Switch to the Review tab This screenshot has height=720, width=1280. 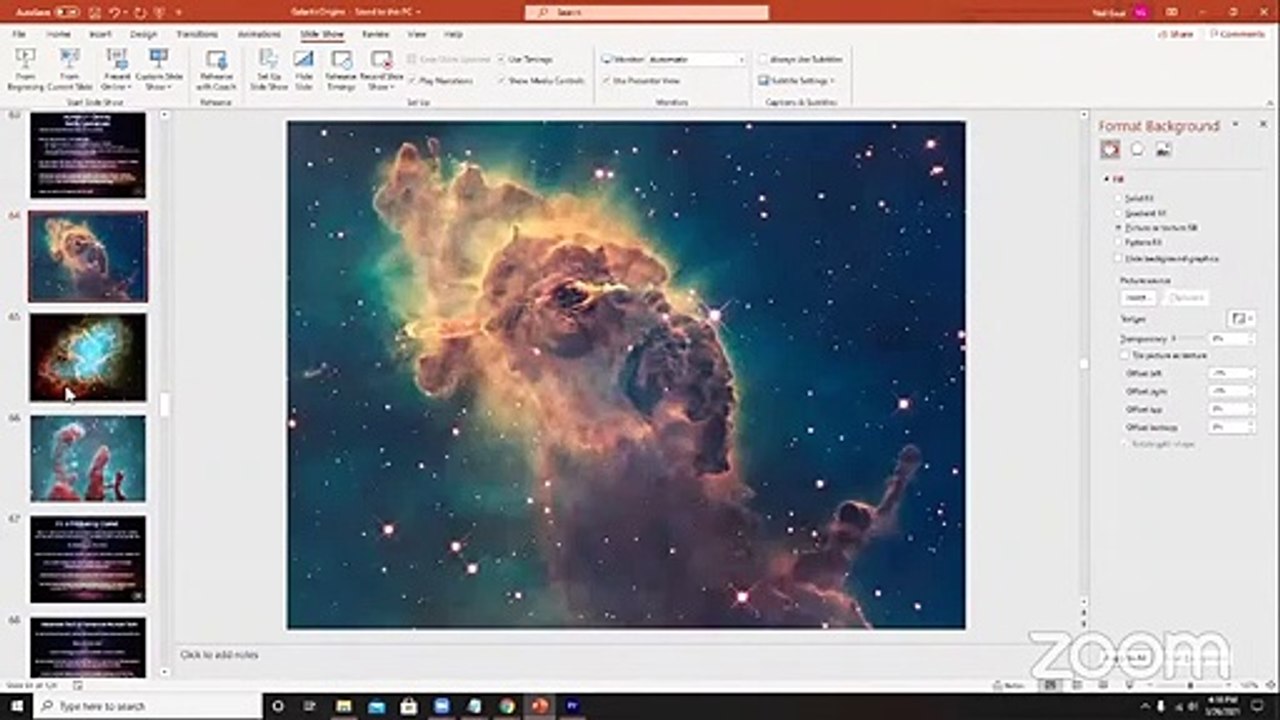(376, 34)
